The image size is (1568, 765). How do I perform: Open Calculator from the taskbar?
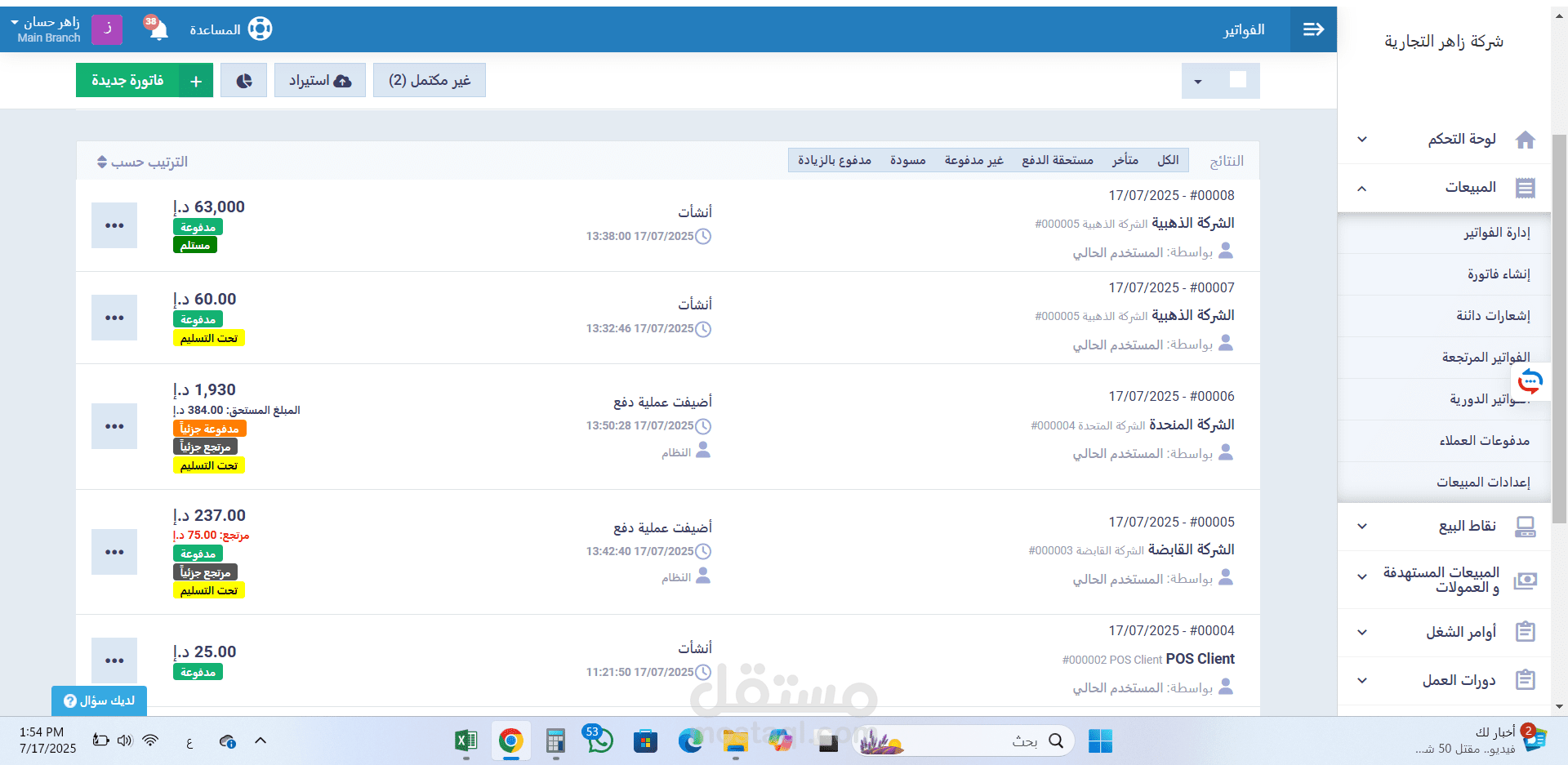pyautogui.click(x=556, y=741)
